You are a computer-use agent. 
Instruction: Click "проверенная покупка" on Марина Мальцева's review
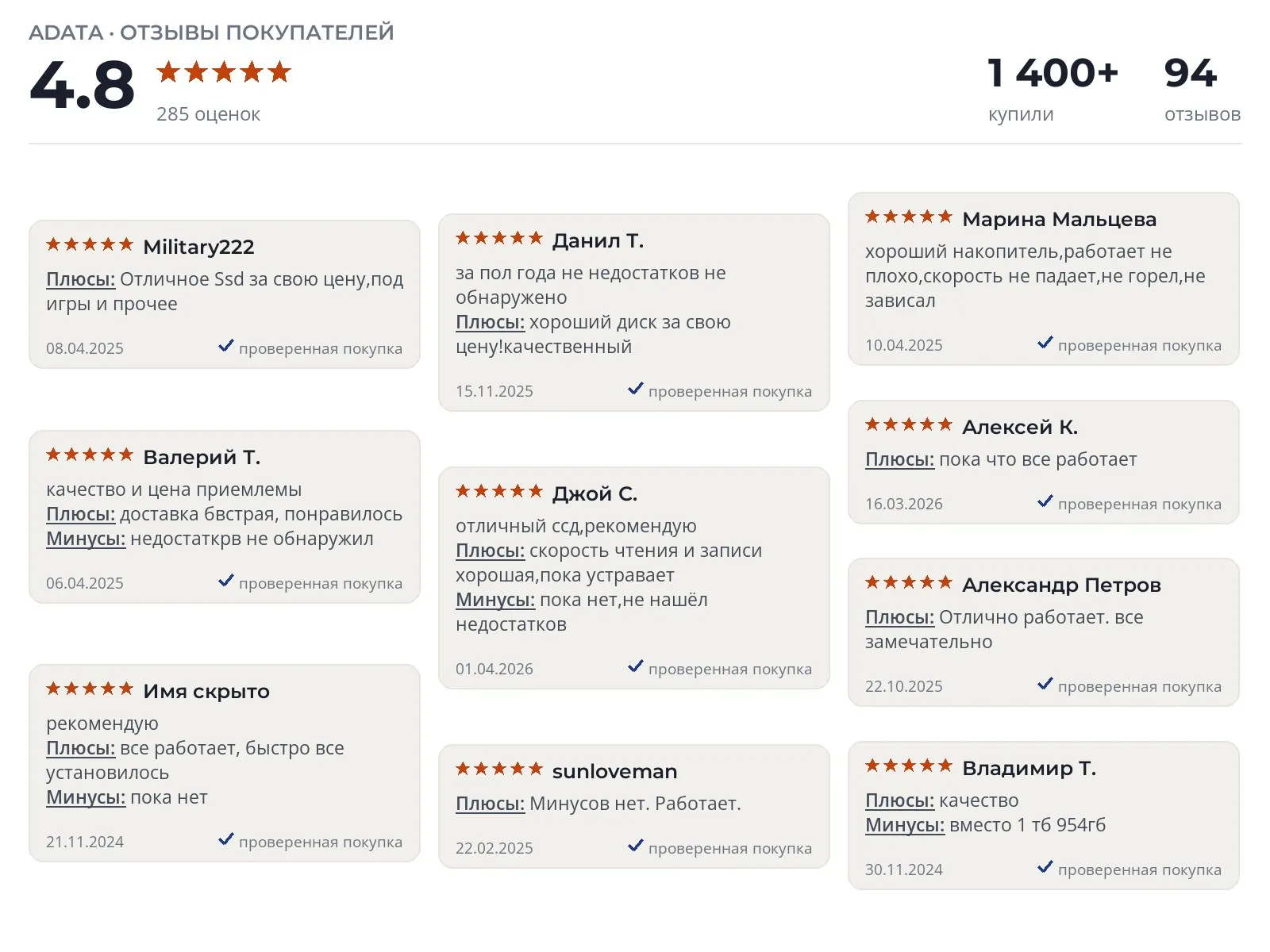tap(1140, 346)
